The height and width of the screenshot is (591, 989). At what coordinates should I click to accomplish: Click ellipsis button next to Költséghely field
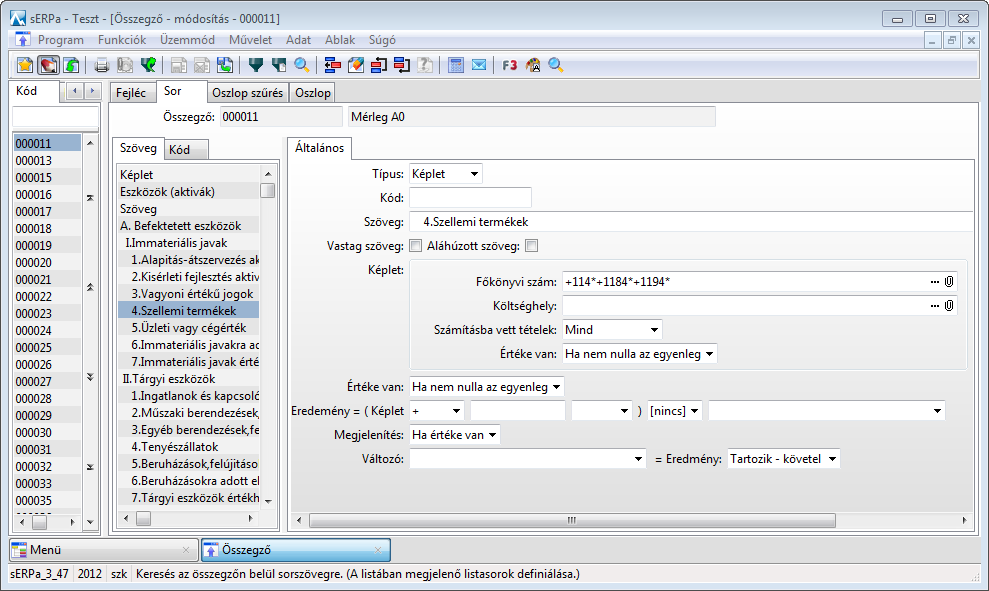[x=934, y=305]
